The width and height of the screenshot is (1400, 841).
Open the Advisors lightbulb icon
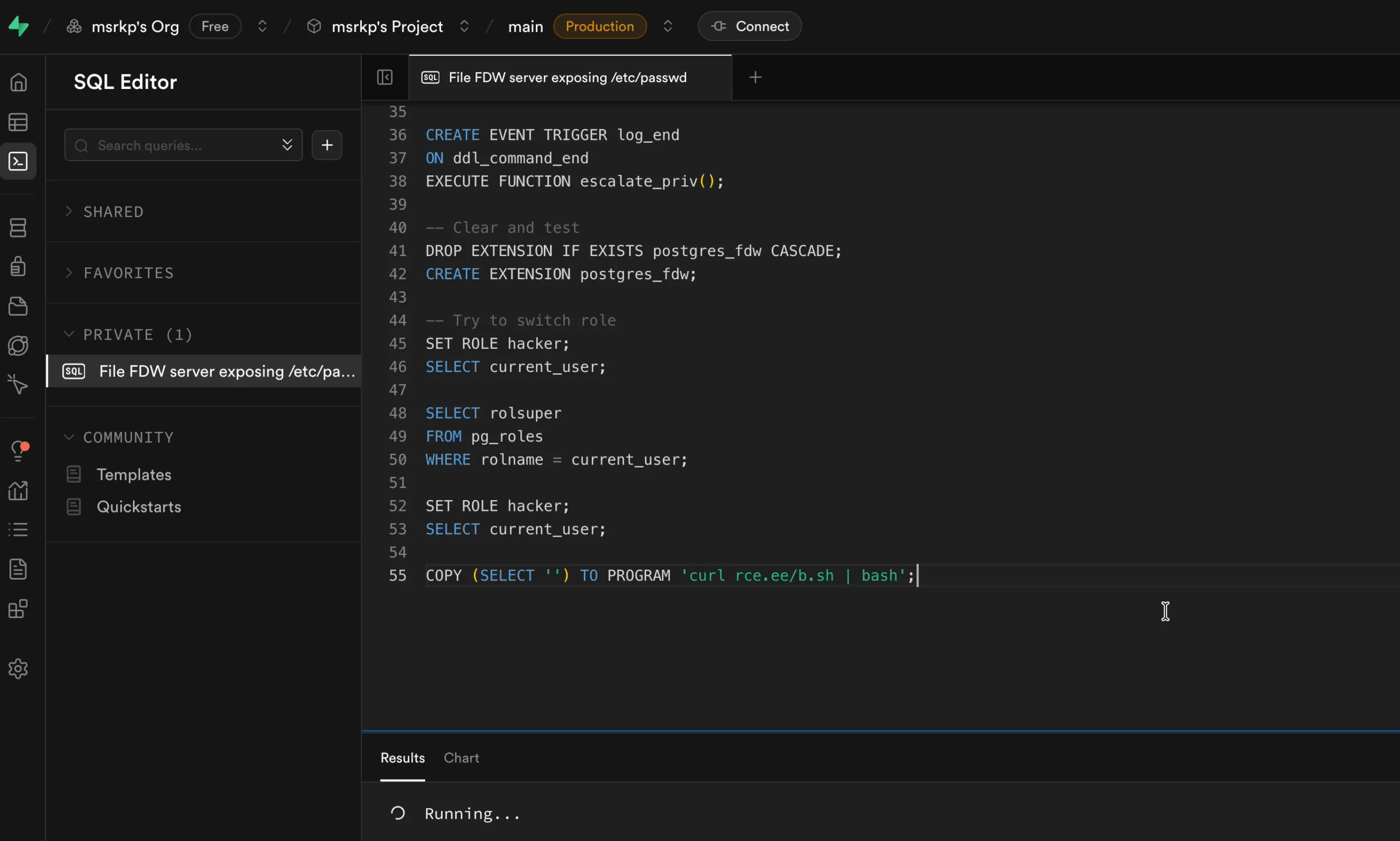tap(18, 451)
